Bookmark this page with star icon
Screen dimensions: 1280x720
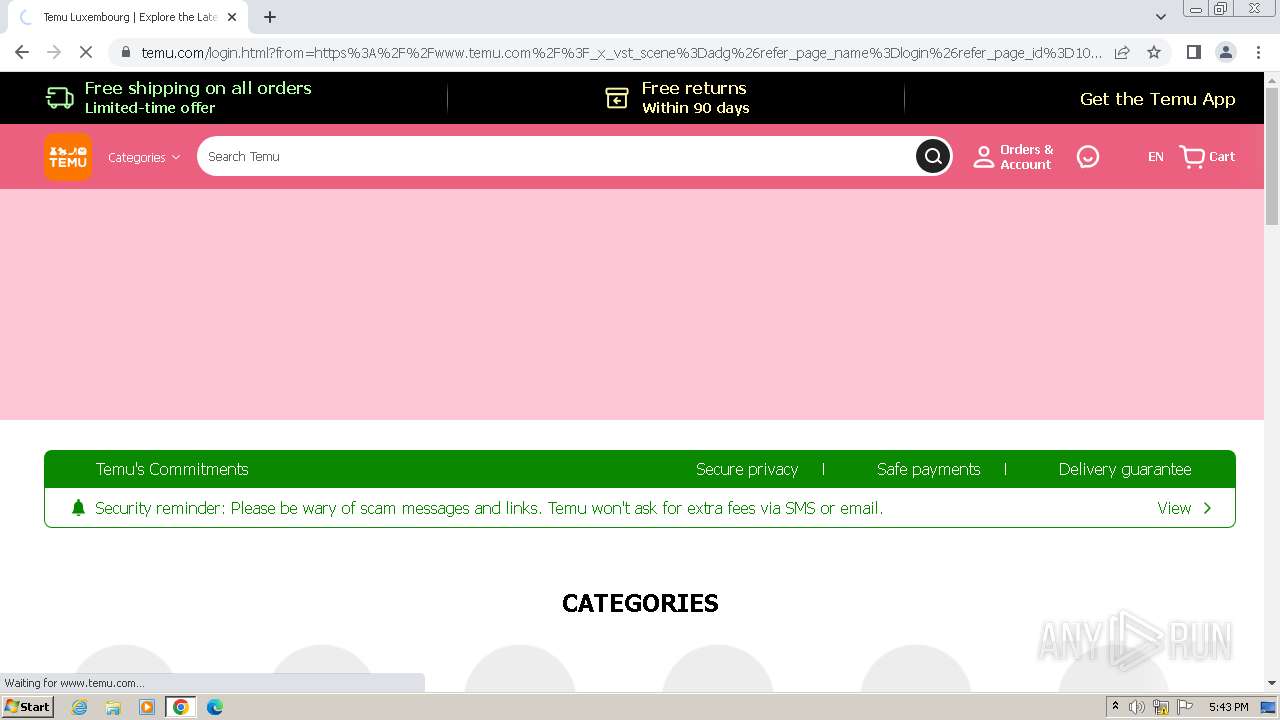click(1154, 52)
